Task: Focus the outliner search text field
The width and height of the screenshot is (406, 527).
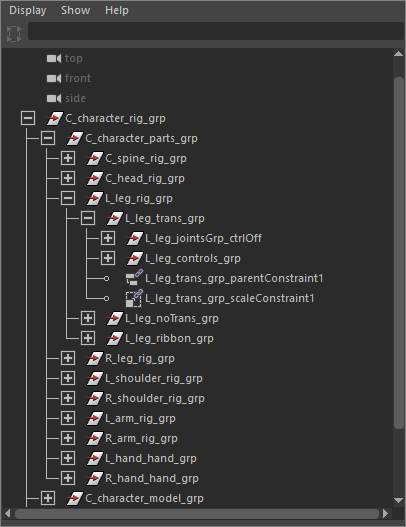Action: tap(215, 31)
